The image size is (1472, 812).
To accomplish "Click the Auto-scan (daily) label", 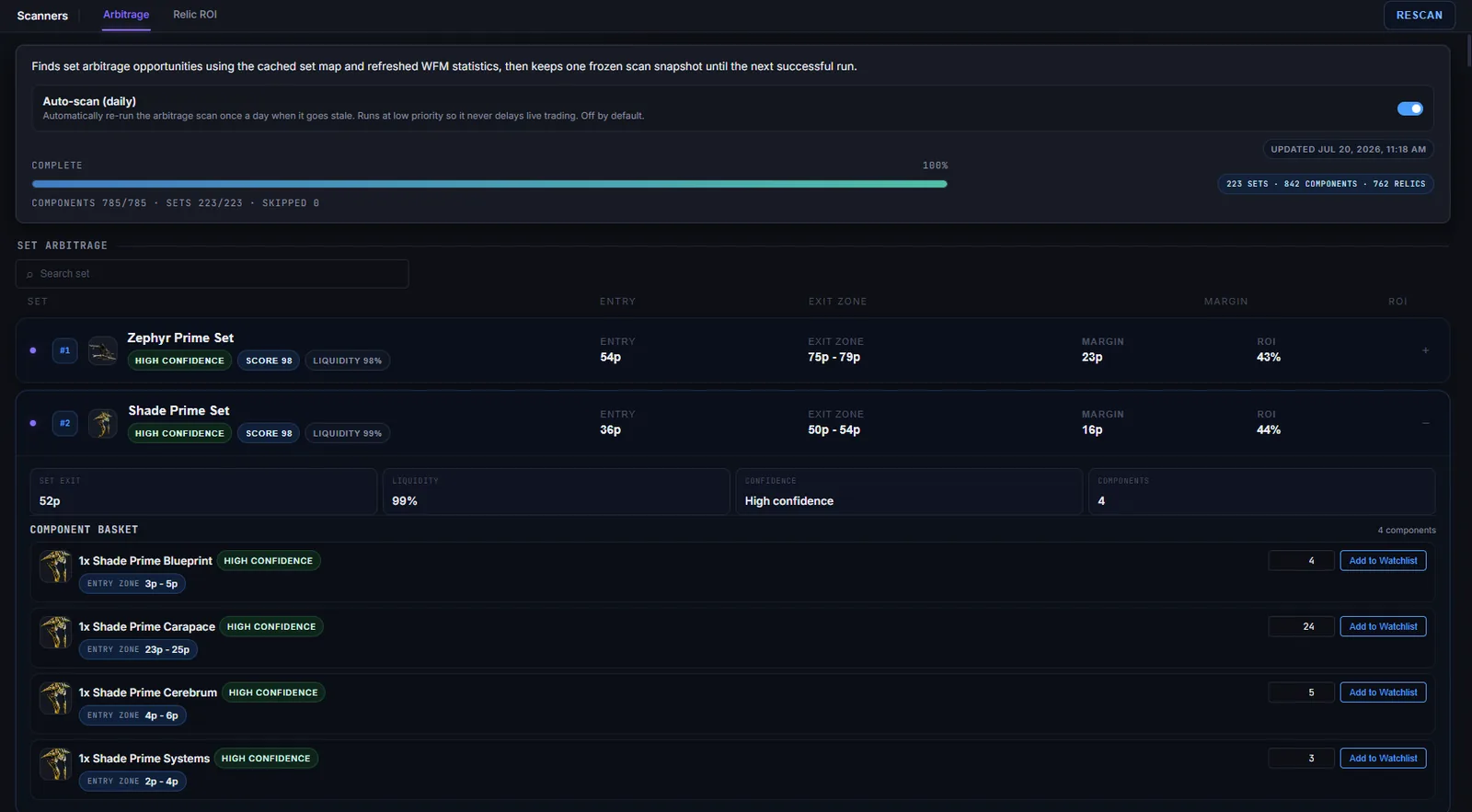I will pos(89,101).
